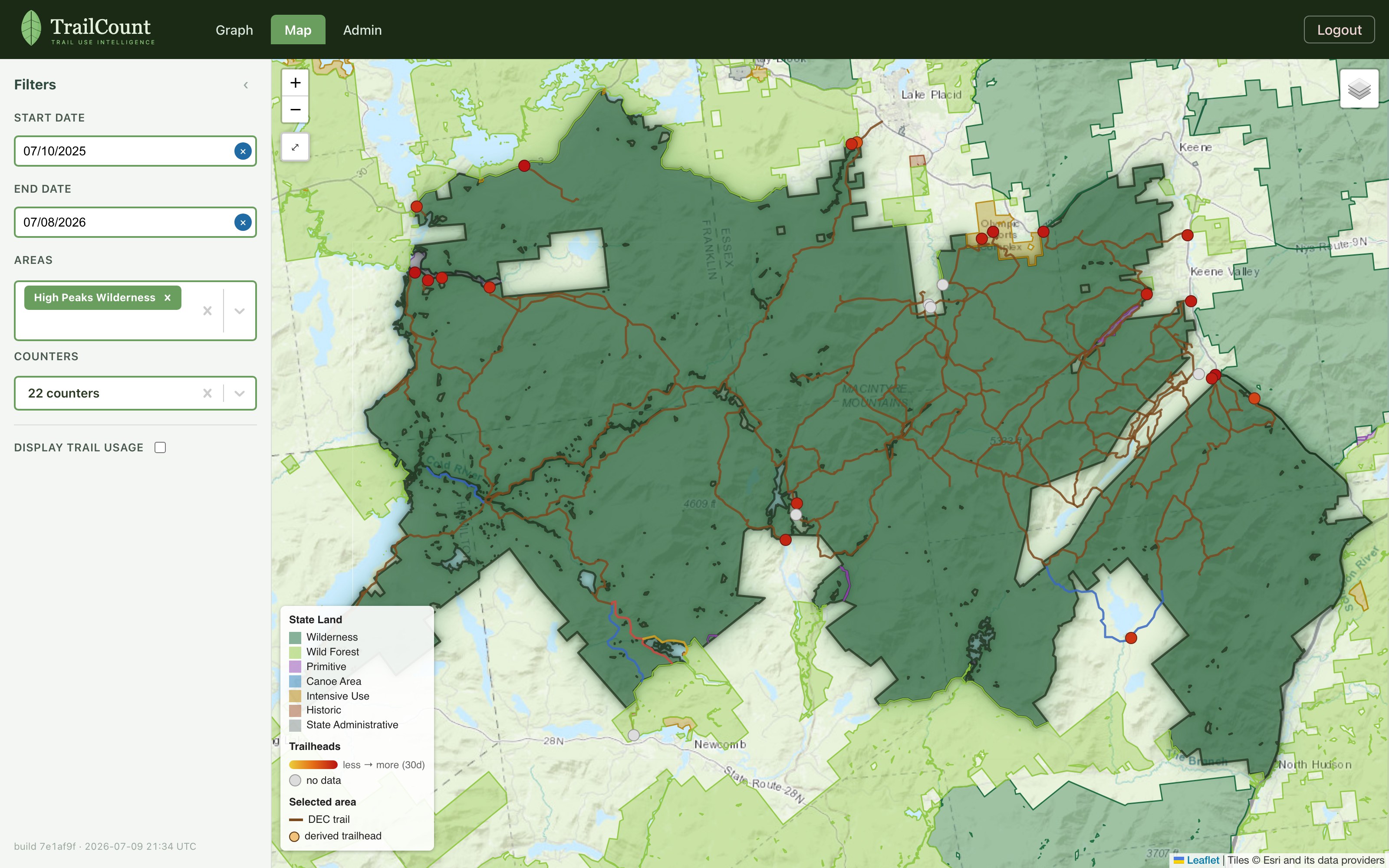Open the map layers control

1359,89
